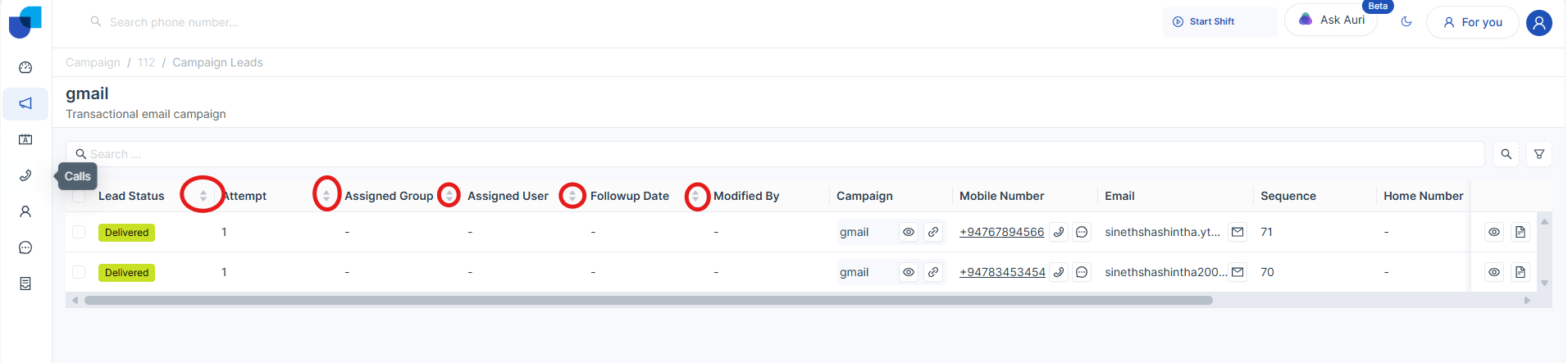1568x363 pixels.
Task: Send email to sinethshashintha.yt via envelope icon
Action: pyautogui.click(x=1238, y=233)
